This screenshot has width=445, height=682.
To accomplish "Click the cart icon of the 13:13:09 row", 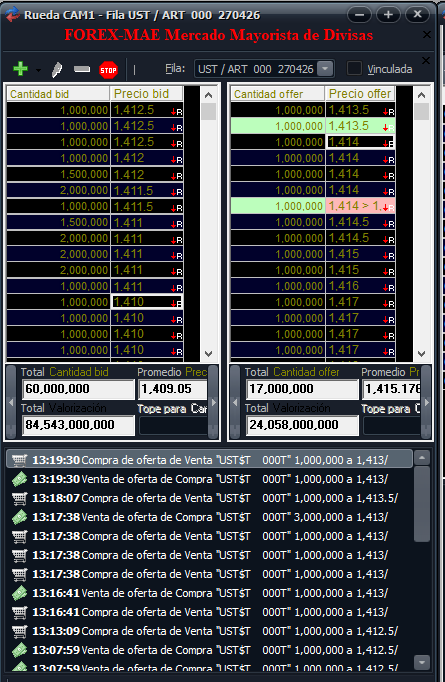I will 20,631.
